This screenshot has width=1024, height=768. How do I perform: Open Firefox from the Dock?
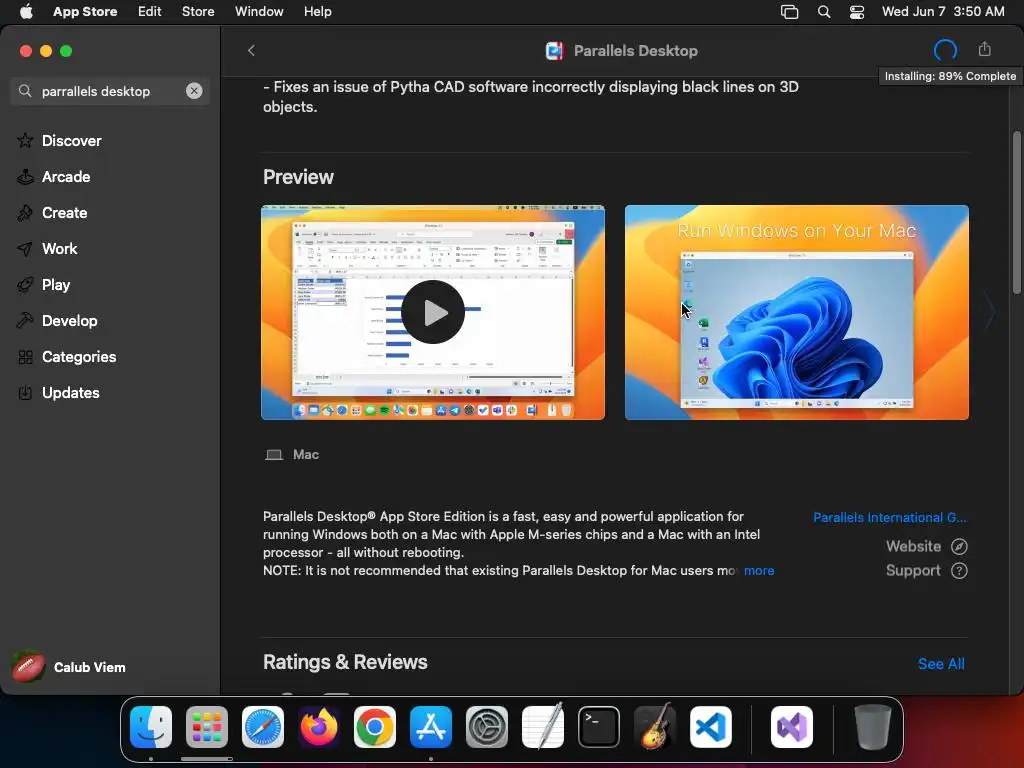coord(319,727)
